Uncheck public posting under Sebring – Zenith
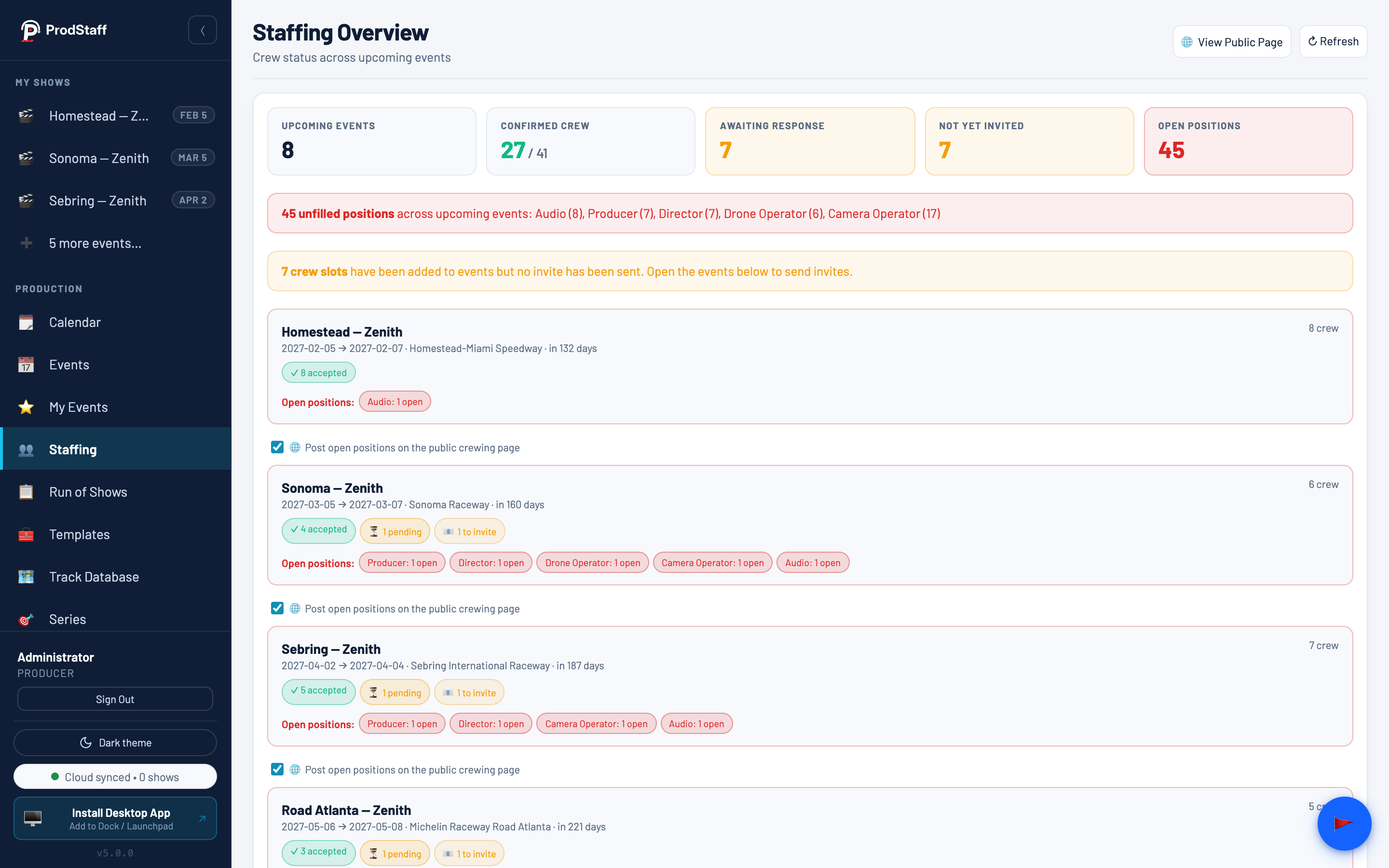1389x868 pixels. click(x=277, y=769)
